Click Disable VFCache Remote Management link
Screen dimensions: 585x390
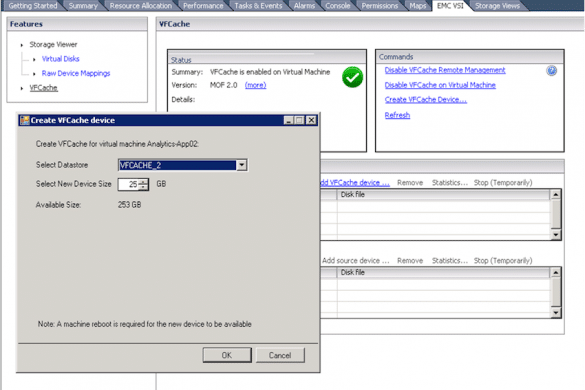pos(445,70)
